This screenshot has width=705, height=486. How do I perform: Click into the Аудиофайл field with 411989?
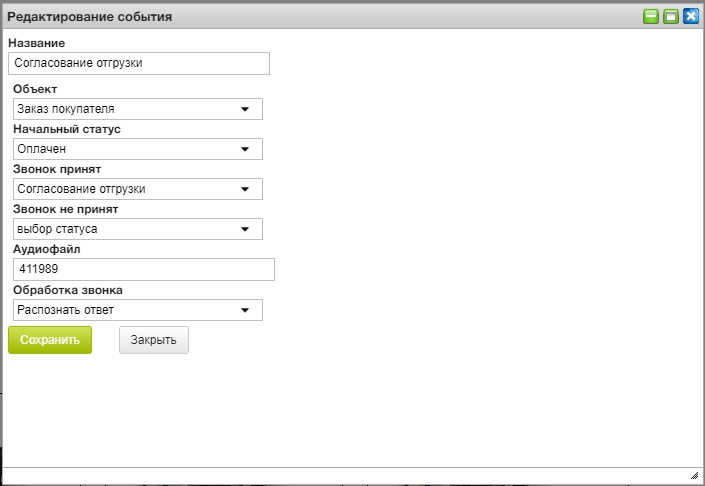coord(140,270)
